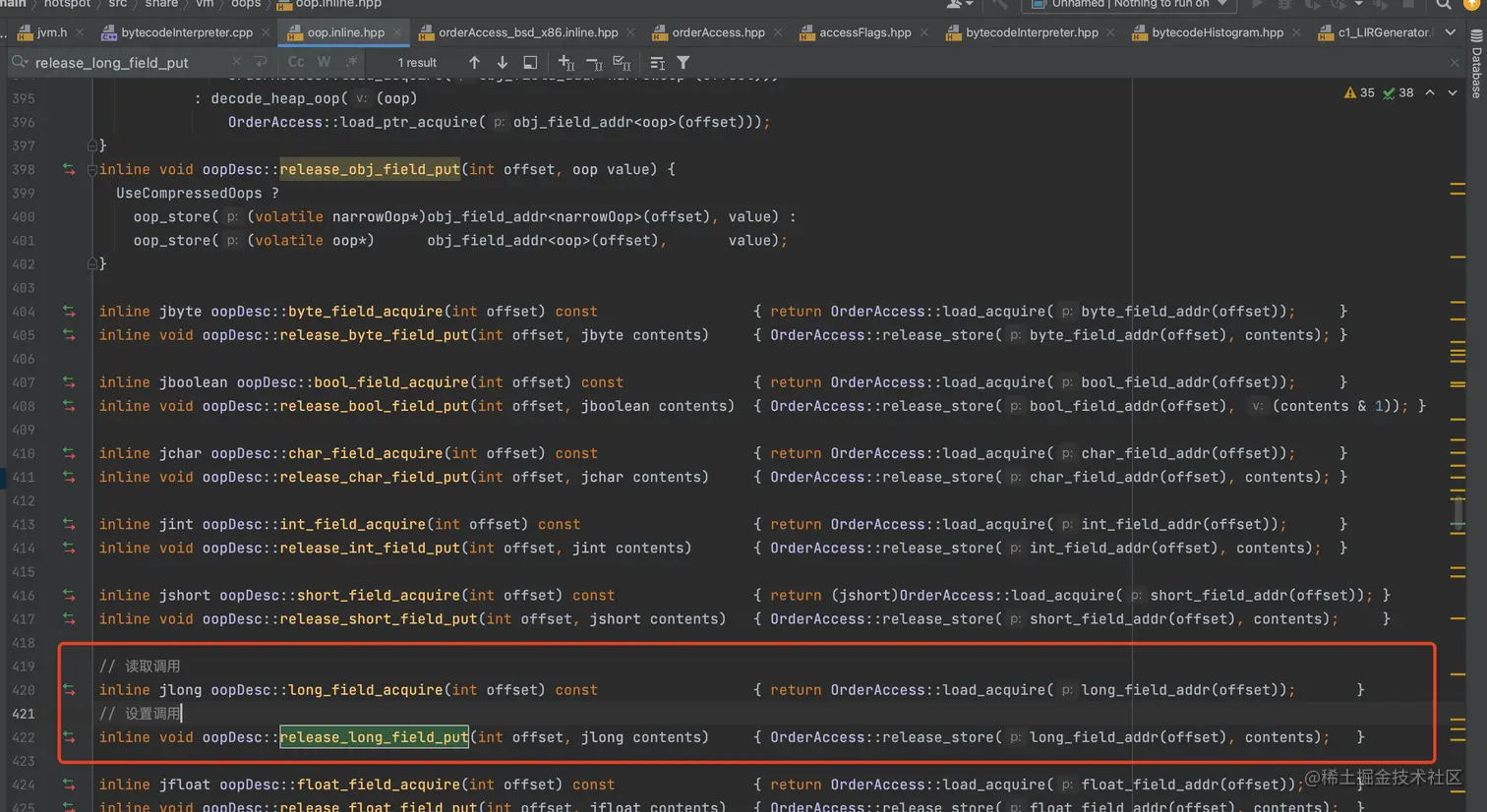This screenshot has height=812, width=1487.
Task: Close the bytecodeInterpreter.cpp tab
Action: [x=265, y=32]
